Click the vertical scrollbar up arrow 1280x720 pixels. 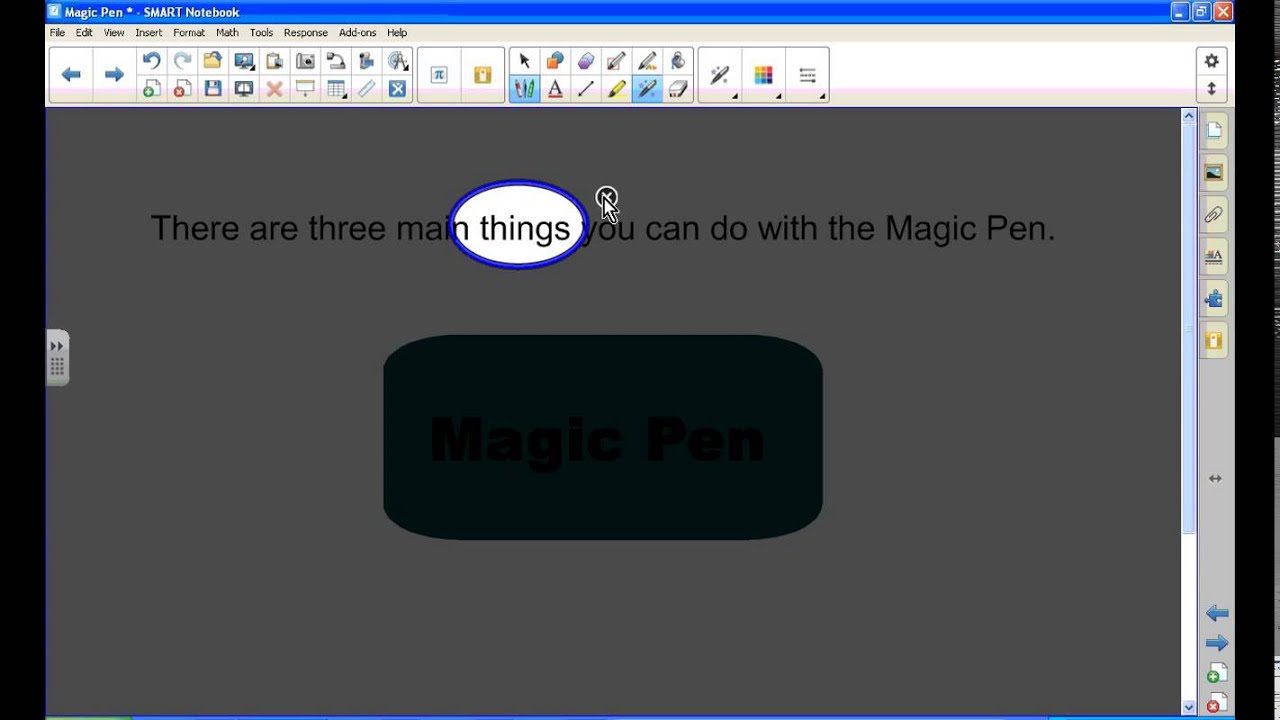point(1188,116)
